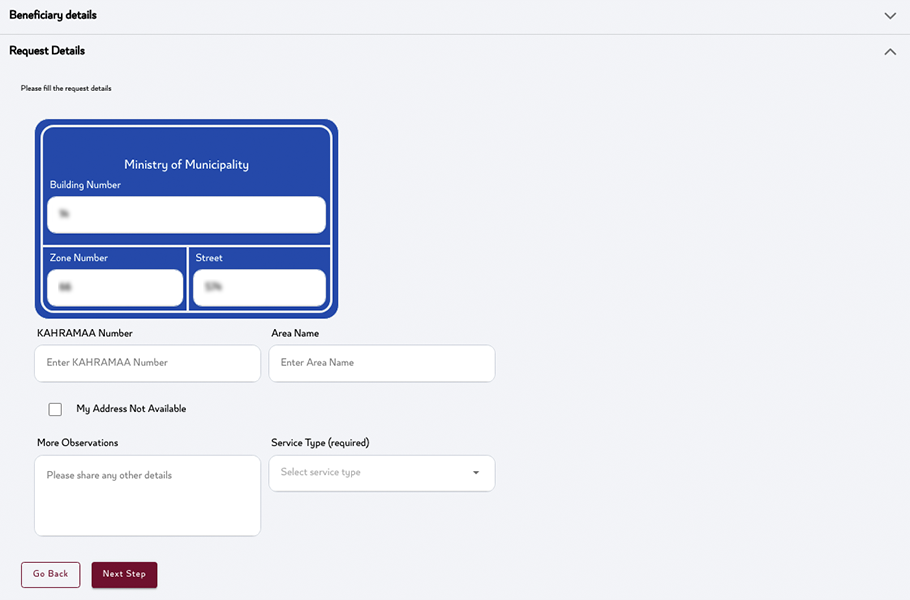Viewport: 910px width, 600px height.
Task: Click the Enter KAHRAMAA Number field
Action: (147, 363)
